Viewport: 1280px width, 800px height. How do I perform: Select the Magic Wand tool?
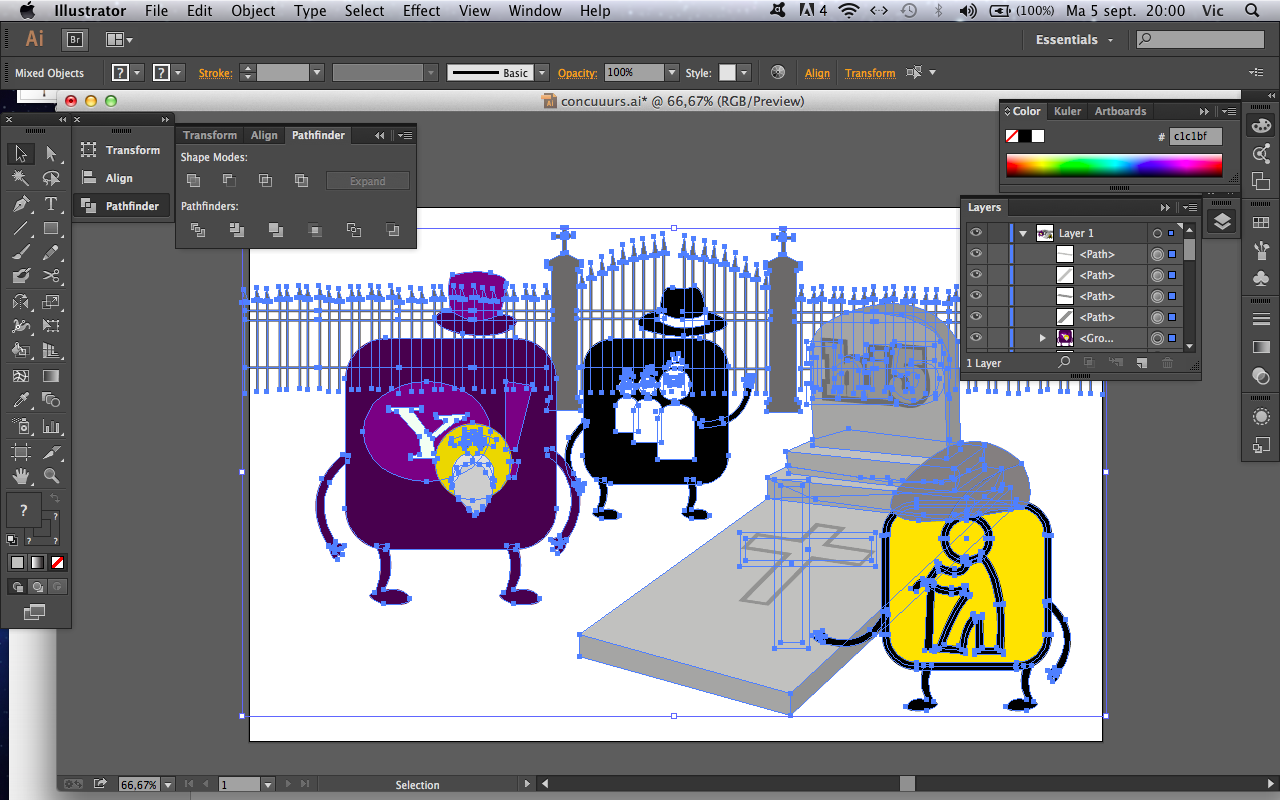pos(20,179)
